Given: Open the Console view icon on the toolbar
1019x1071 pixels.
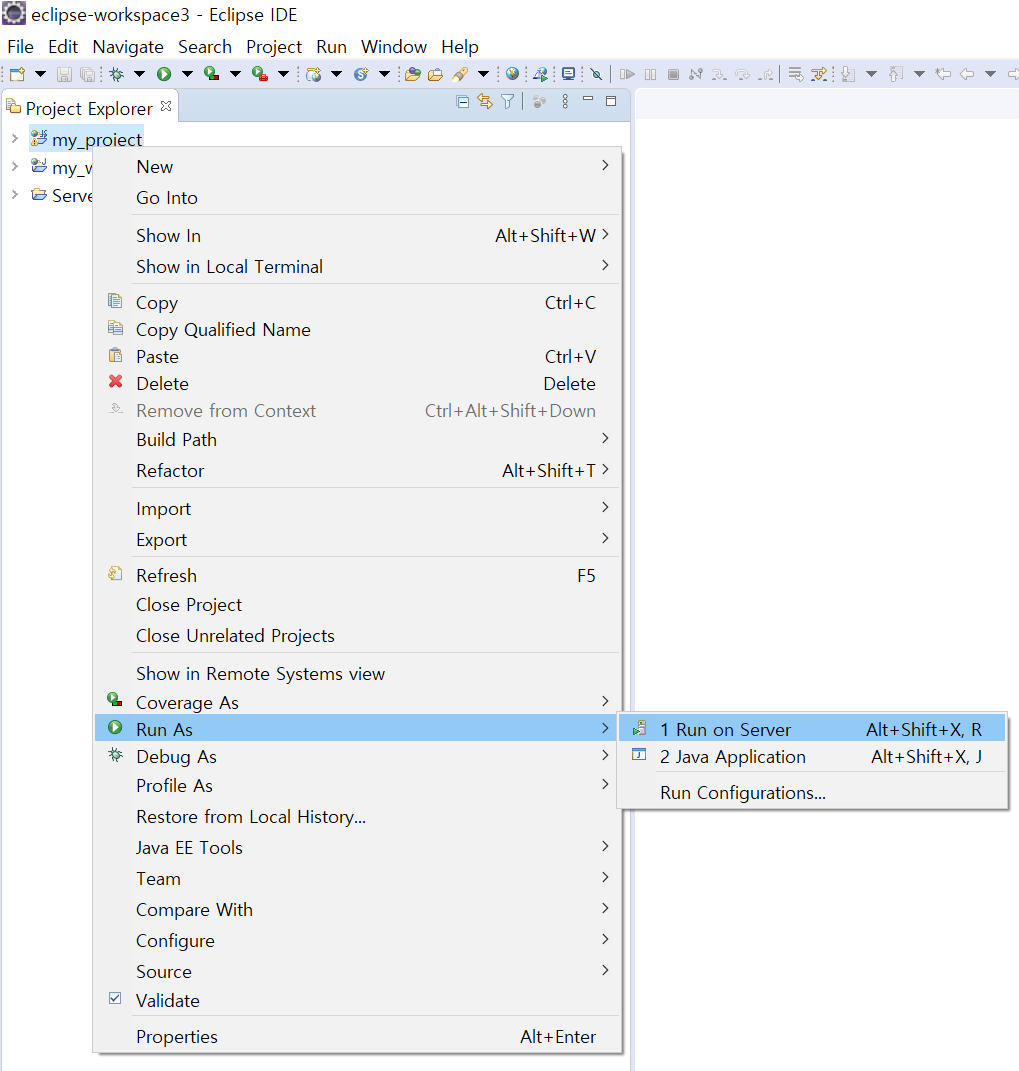Looking at the screenshot, I should pos(568,73).
